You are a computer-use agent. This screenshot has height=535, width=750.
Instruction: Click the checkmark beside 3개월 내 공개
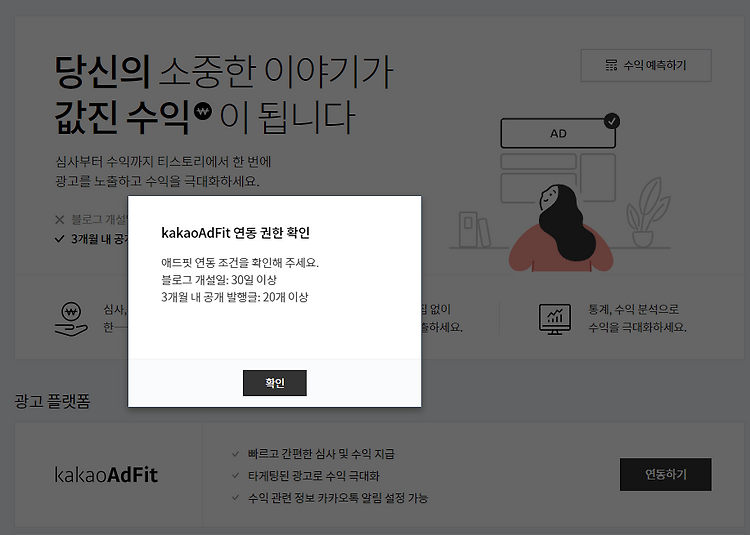(x=60, y=239)
